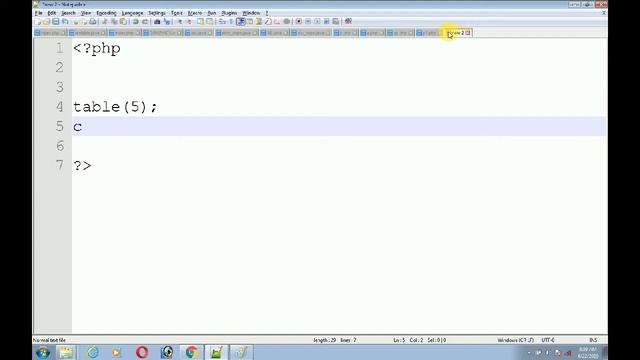Click Save Recorded Macro icon
The width and height of the screenshot is (640, 360).
(x=336, y=21)
